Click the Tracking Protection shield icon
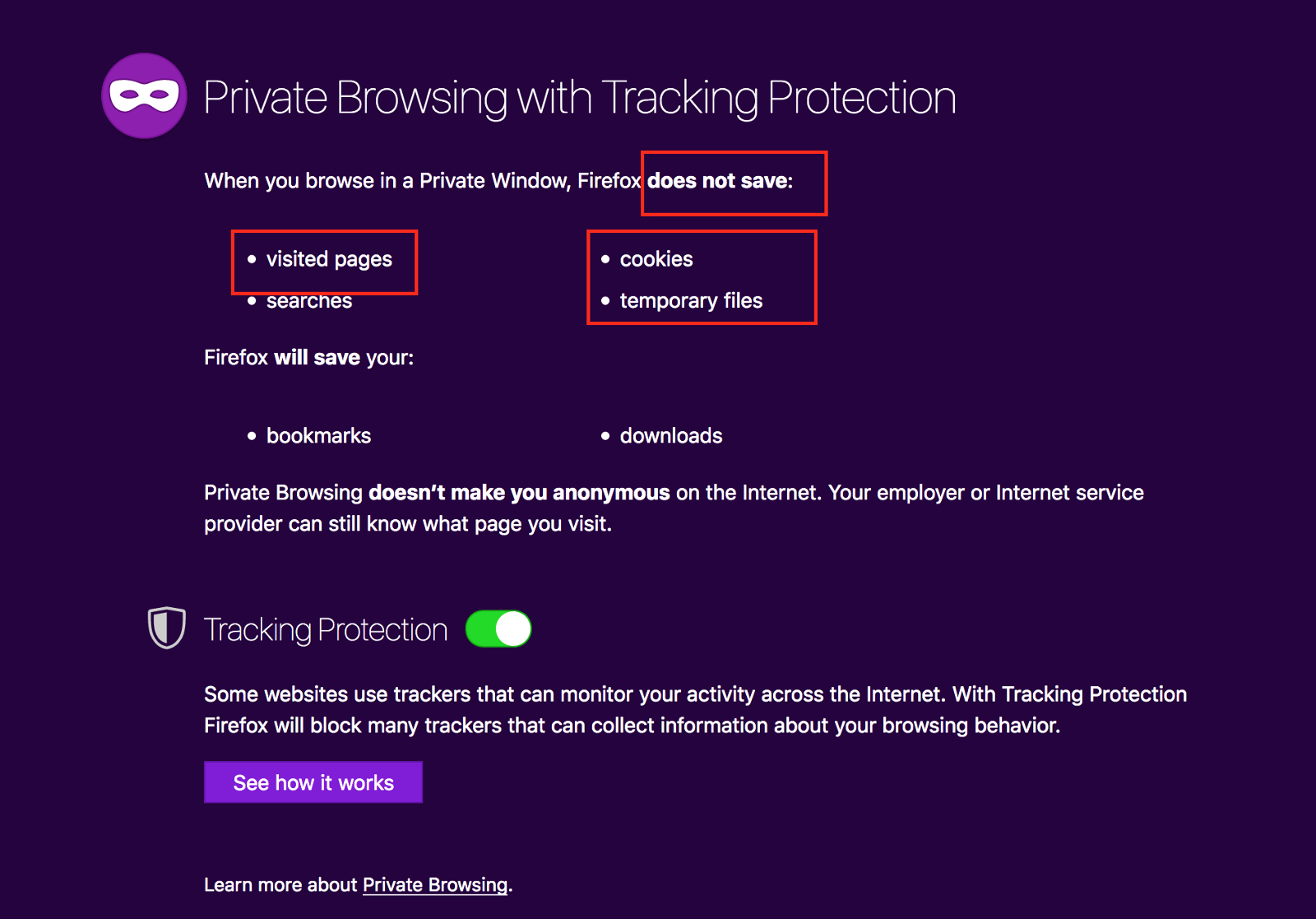 [166, 628]
